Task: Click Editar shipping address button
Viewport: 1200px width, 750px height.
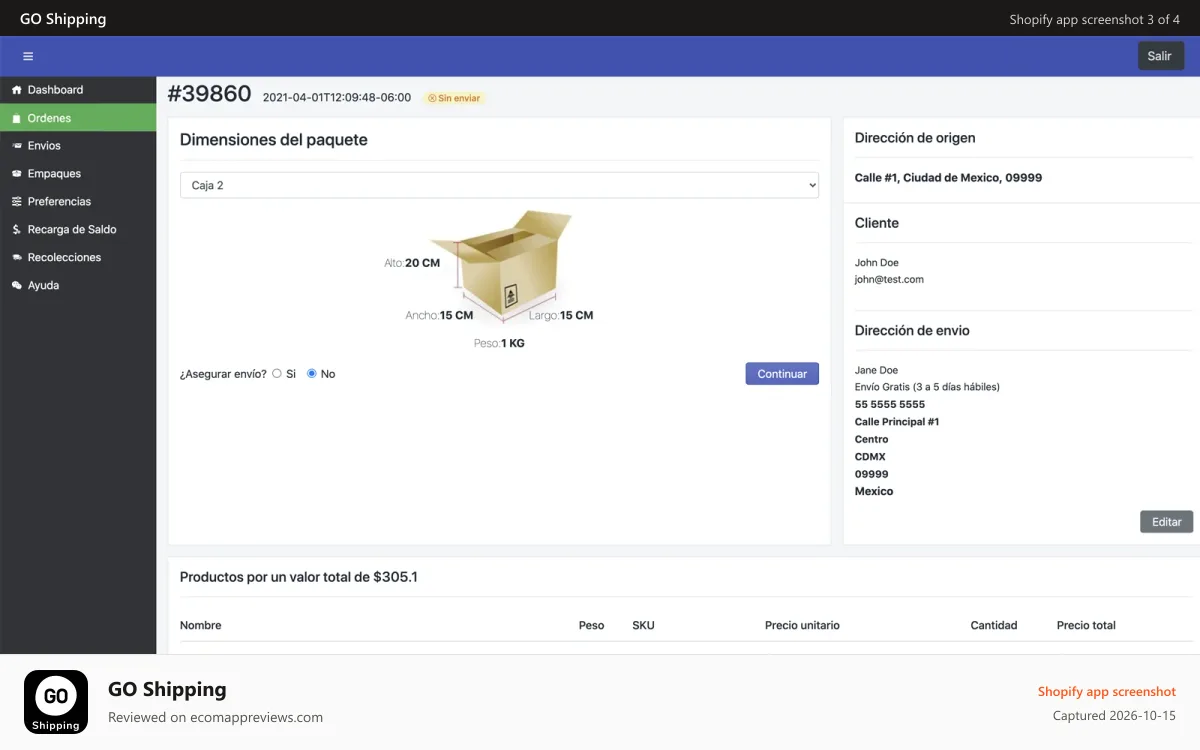Action: (1166, 522)
